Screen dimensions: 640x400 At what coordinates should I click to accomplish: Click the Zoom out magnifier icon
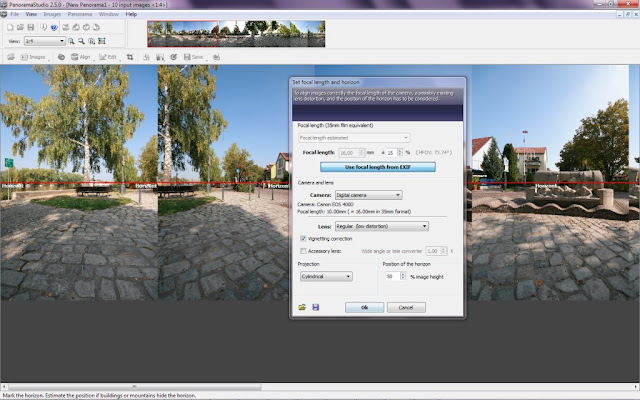pos(81,41)
